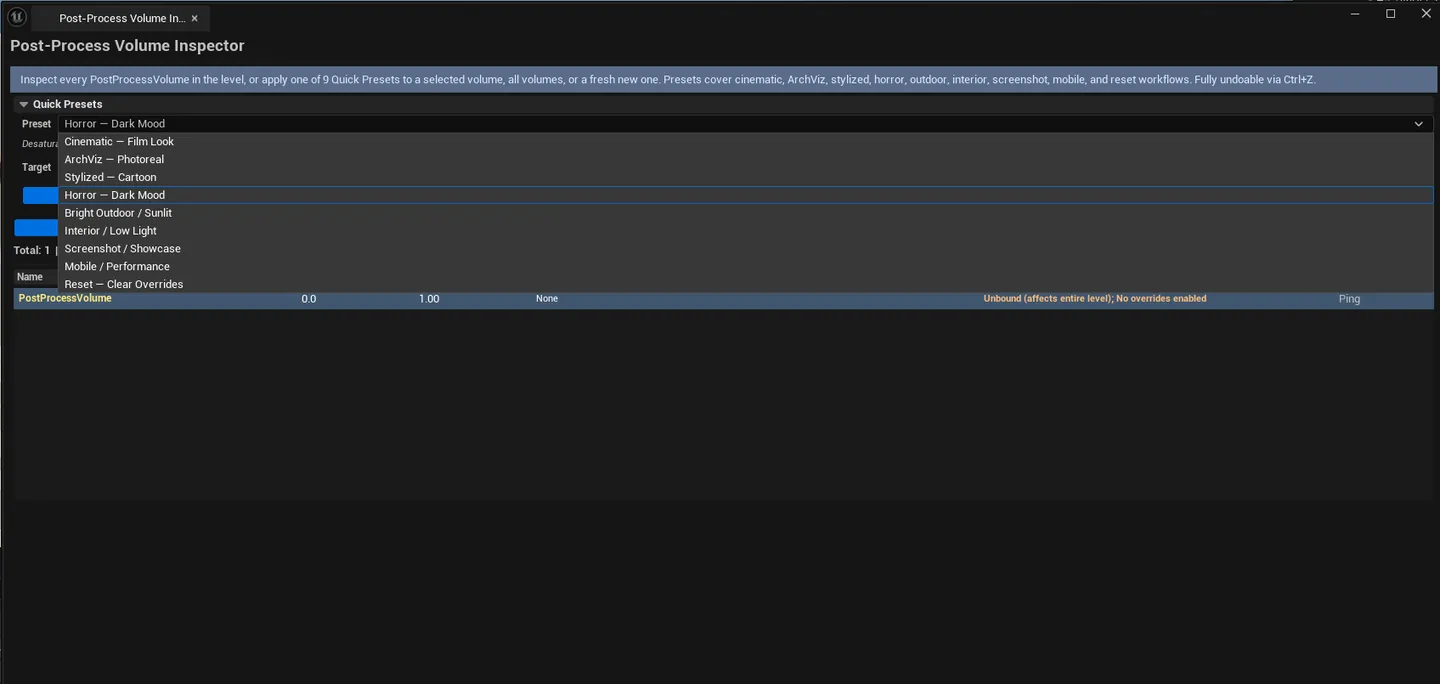This screenshot has height=684, width=1440.
Task: Click the Name column header
Action: click(x=30, y=277)
